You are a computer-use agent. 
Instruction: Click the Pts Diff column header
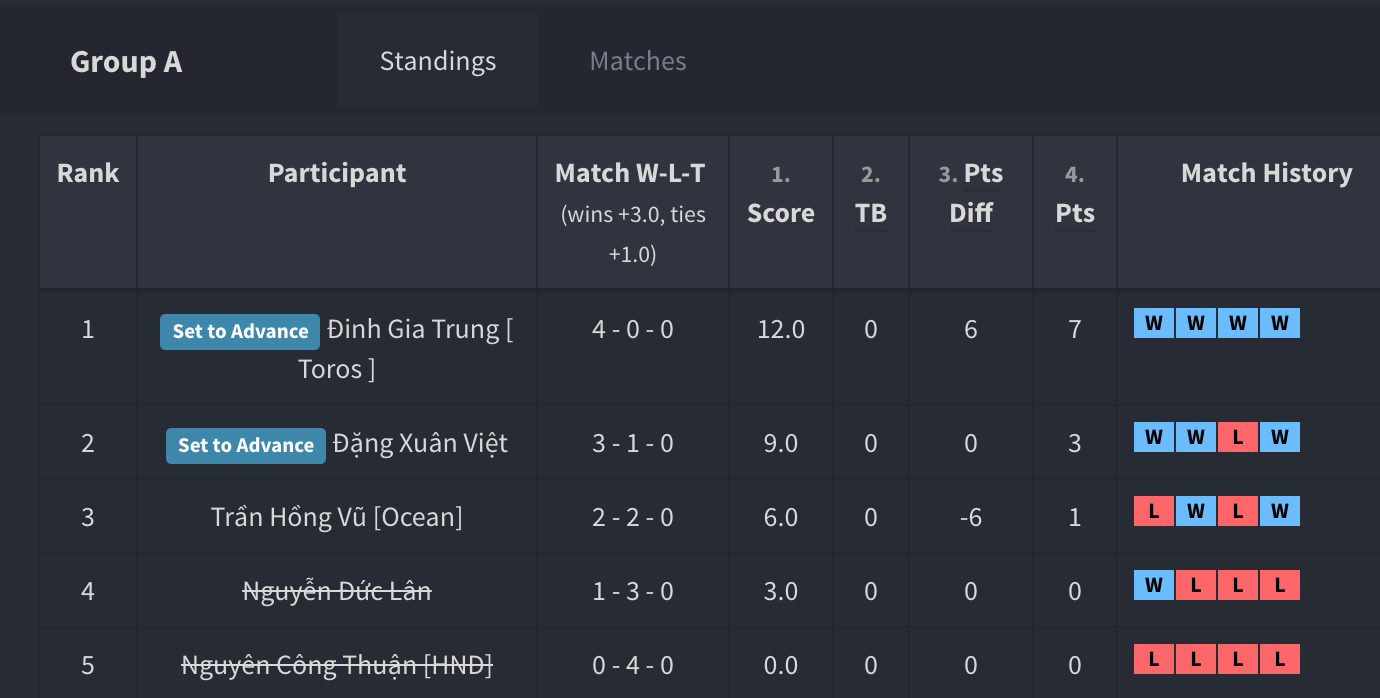pyautogui.click(x=971, y=193)
